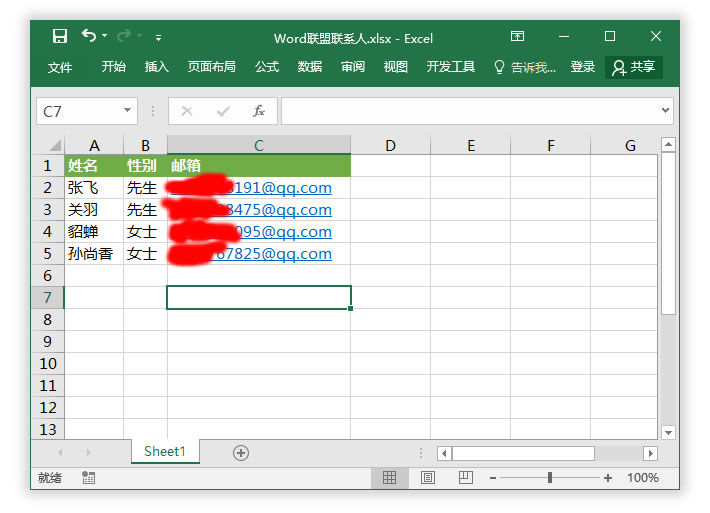Click the Select All corner triangle

(55, 145)
